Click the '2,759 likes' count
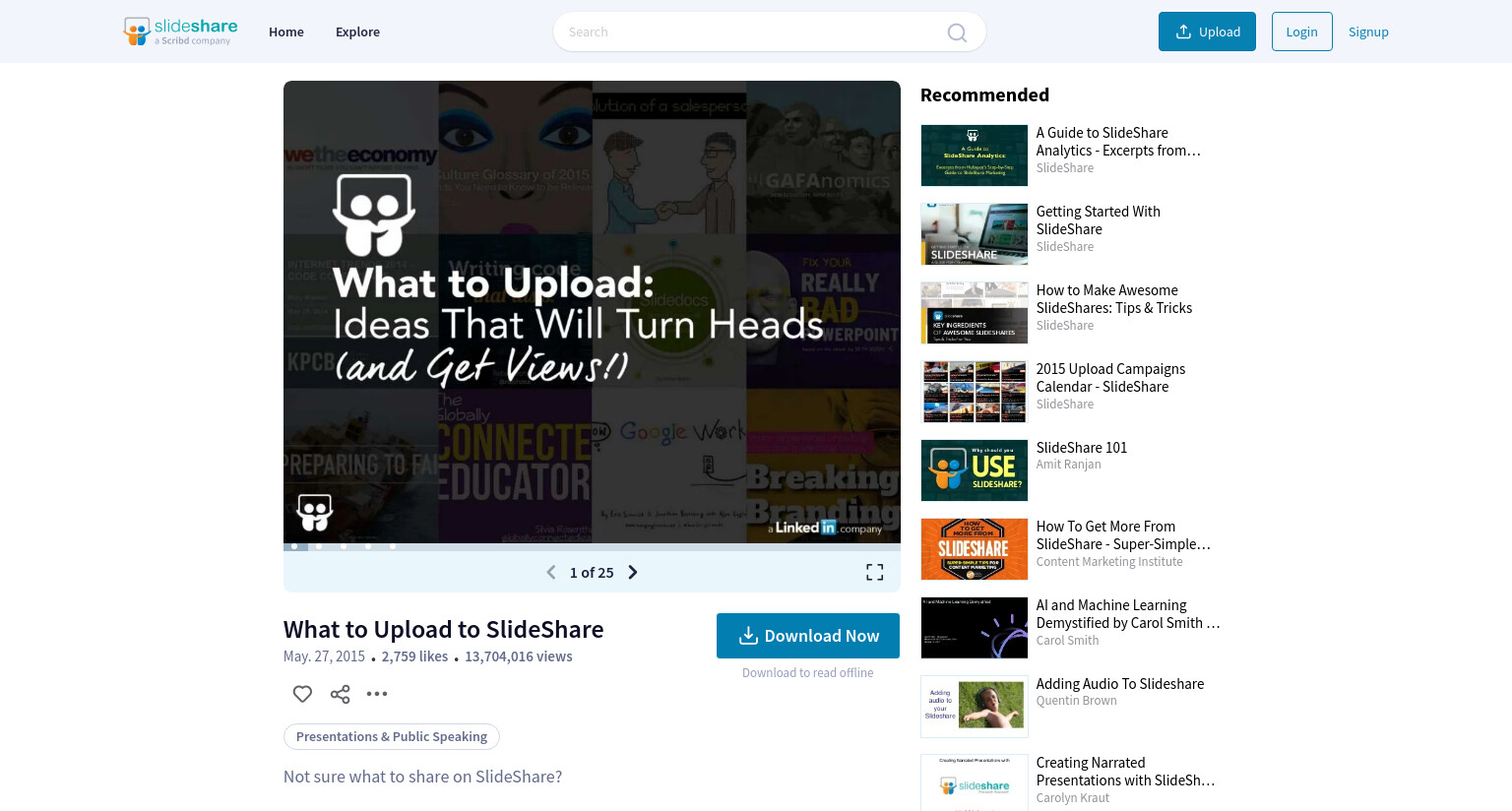1512x811 pixels. pyautogui.click(x=414, y=656)
